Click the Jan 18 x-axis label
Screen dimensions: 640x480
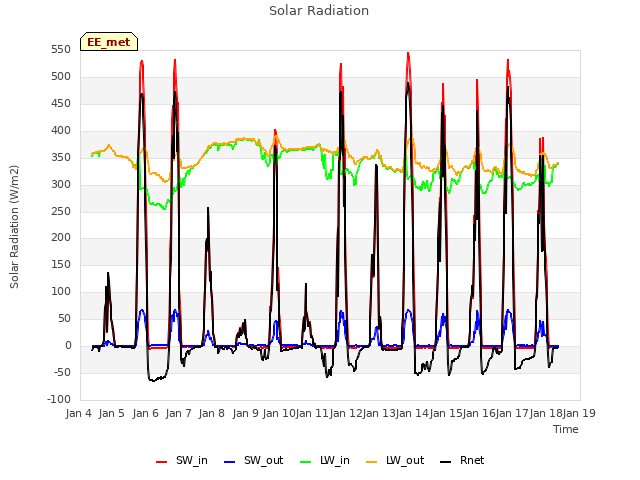click(x=546, y=413)
